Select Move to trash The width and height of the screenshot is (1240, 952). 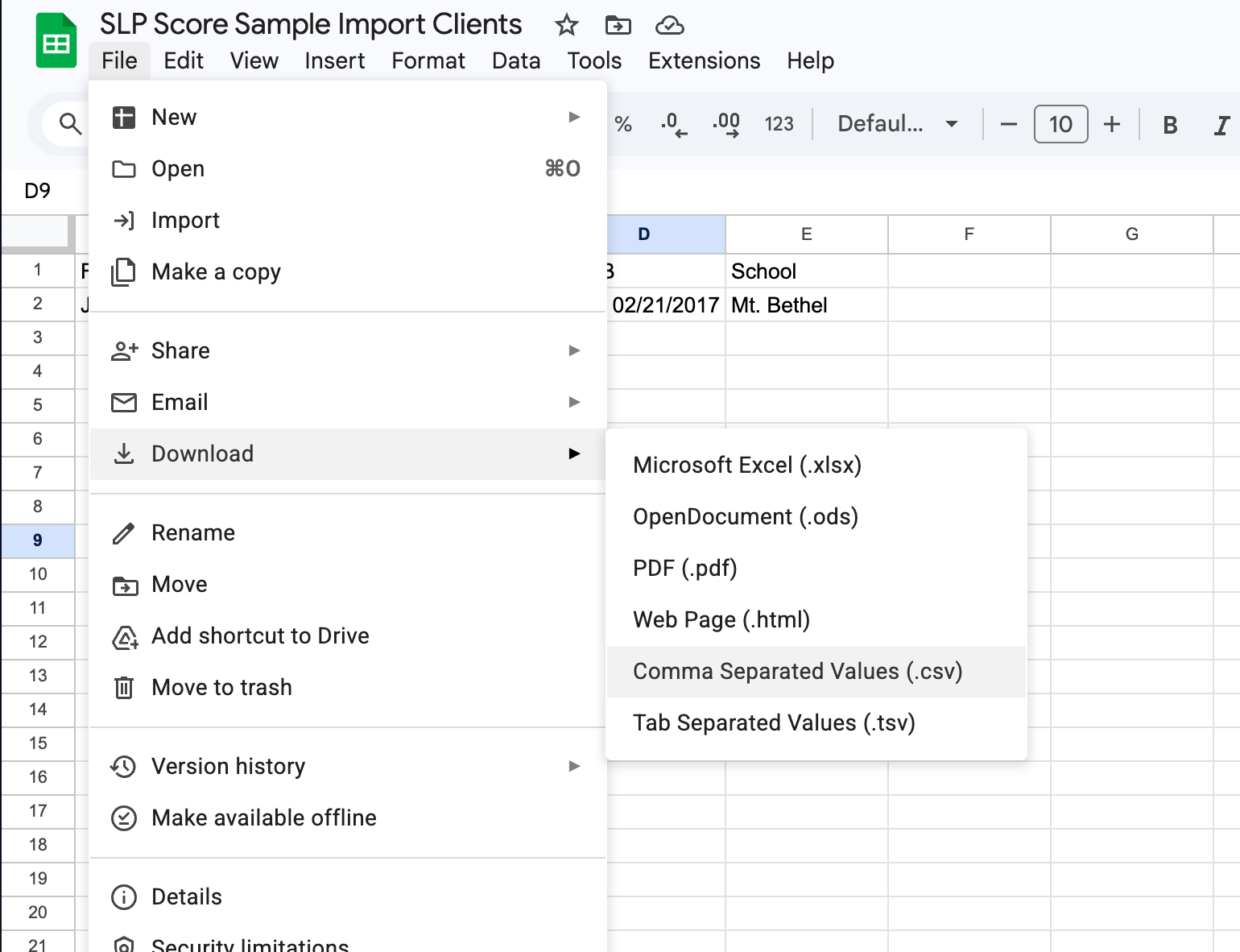[221, 687]
